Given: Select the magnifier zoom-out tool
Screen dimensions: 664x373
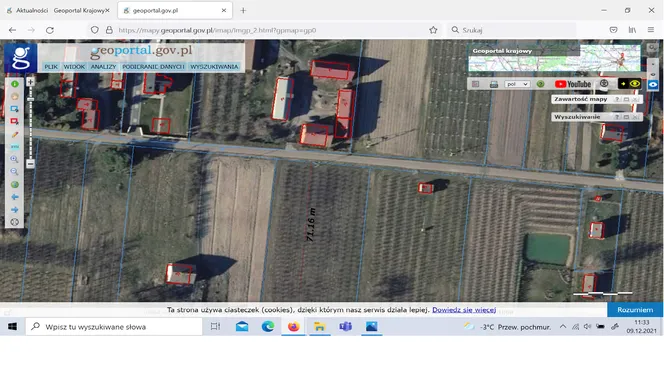Looking at the screenshot, I should click(14, 172).
